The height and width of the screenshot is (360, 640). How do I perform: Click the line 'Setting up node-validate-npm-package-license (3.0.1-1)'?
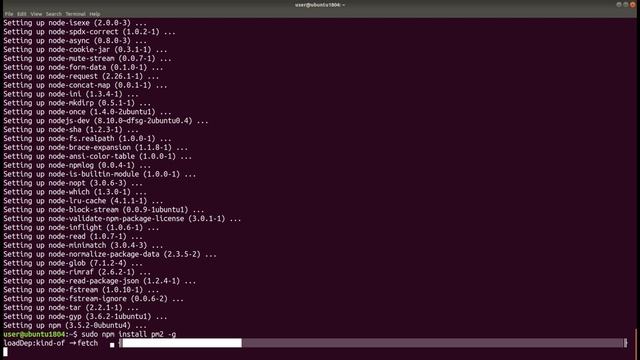122,218
